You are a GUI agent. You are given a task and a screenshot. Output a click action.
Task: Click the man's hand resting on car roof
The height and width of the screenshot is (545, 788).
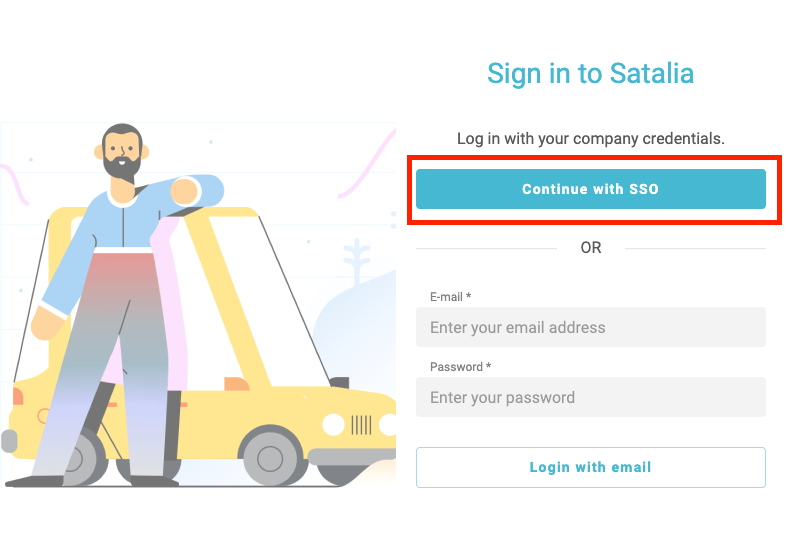pos(185,191)
